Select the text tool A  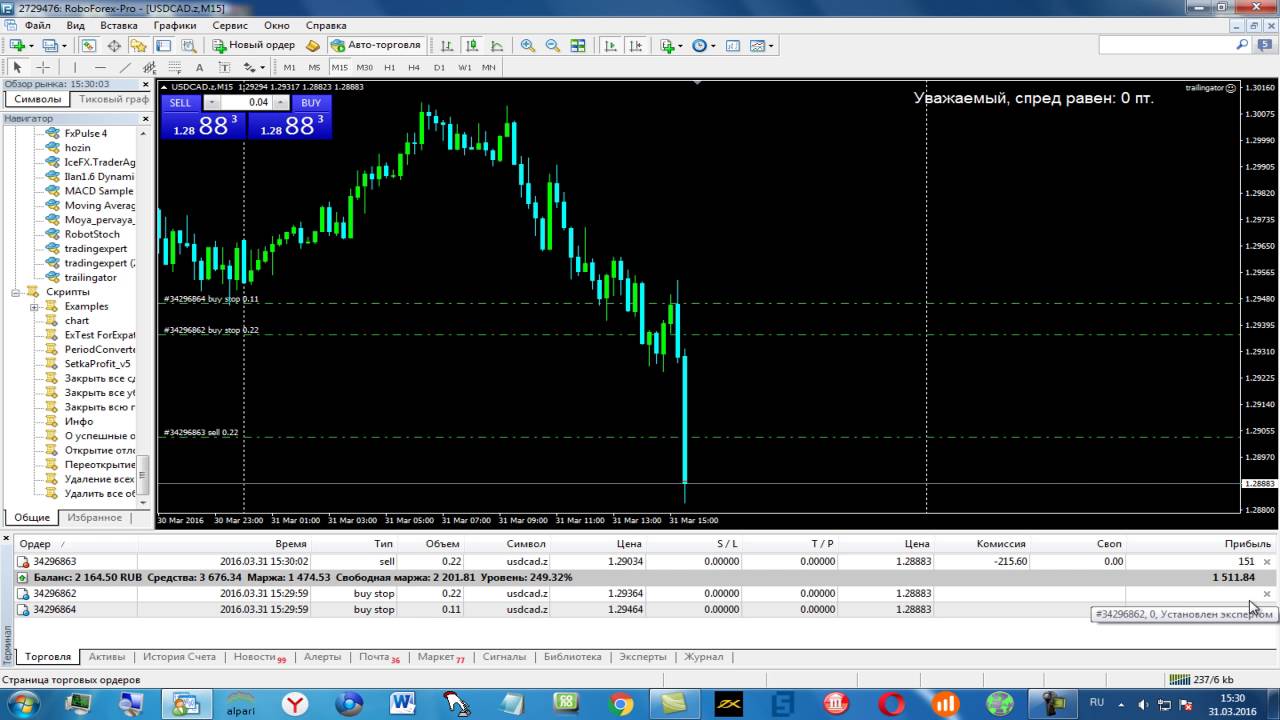[199, 68]
